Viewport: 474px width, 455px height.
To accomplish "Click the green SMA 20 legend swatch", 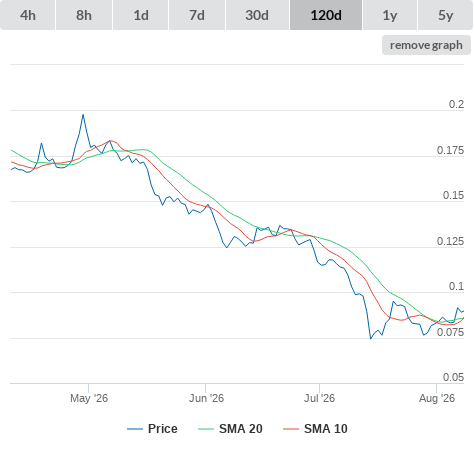I will [206, 429].
